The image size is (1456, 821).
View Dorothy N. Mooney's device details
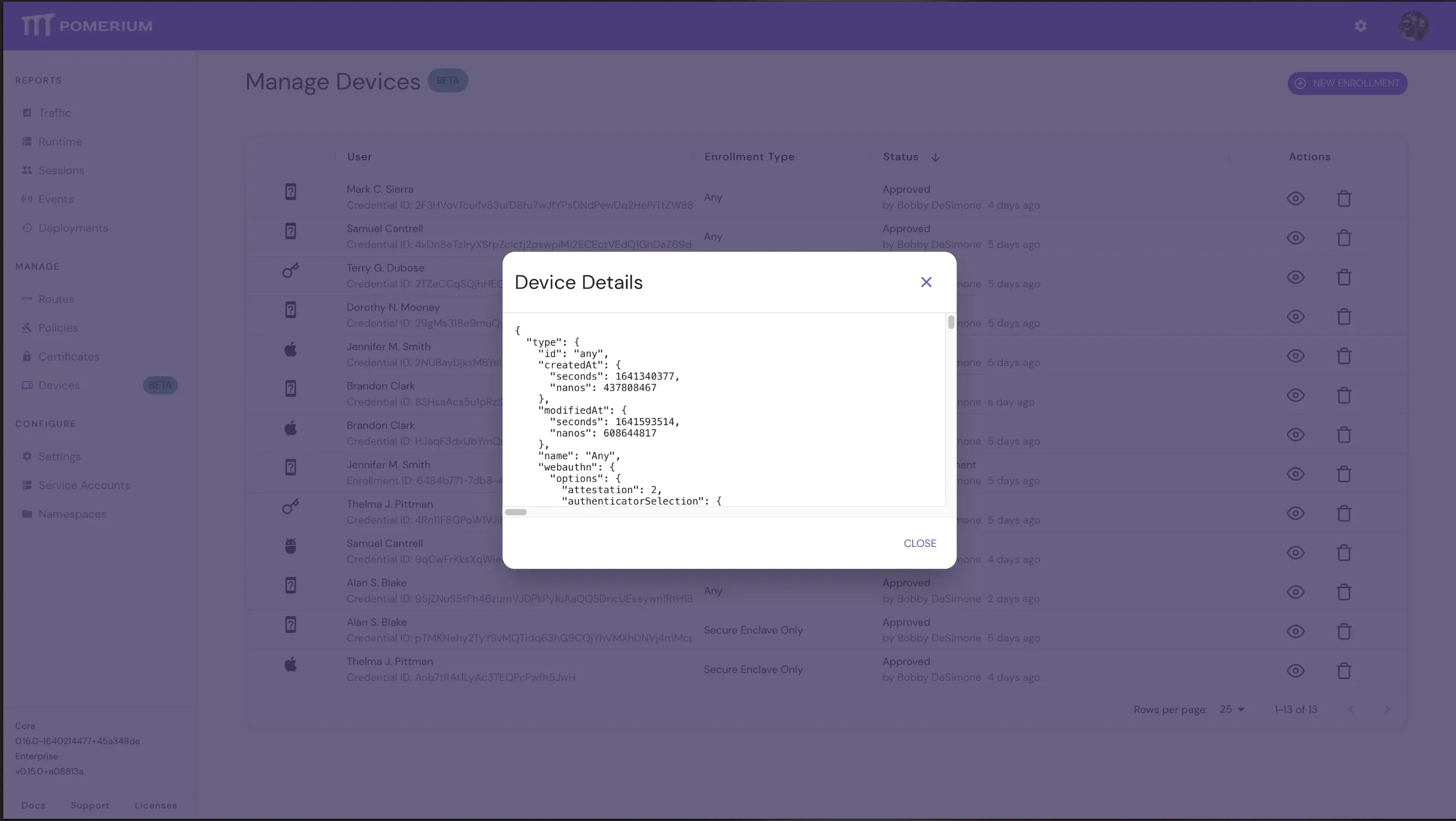tap(1296, 316)
